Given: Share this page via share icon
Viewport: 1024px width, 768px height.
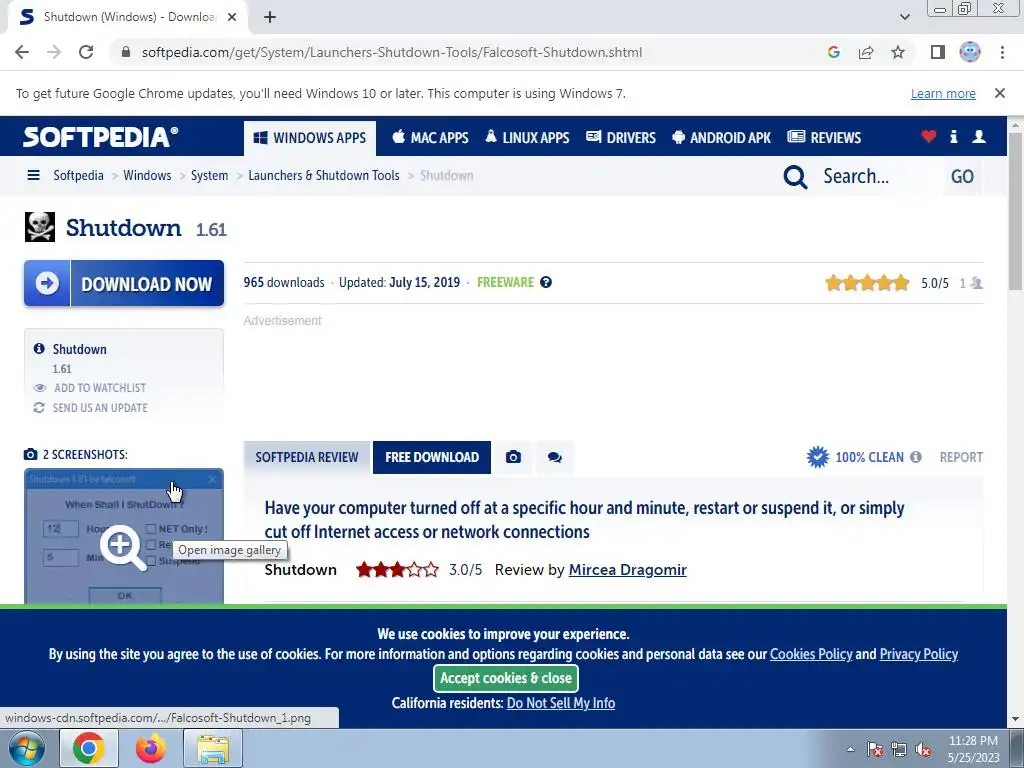Looking at the screenshot, I should click(866, 52).
